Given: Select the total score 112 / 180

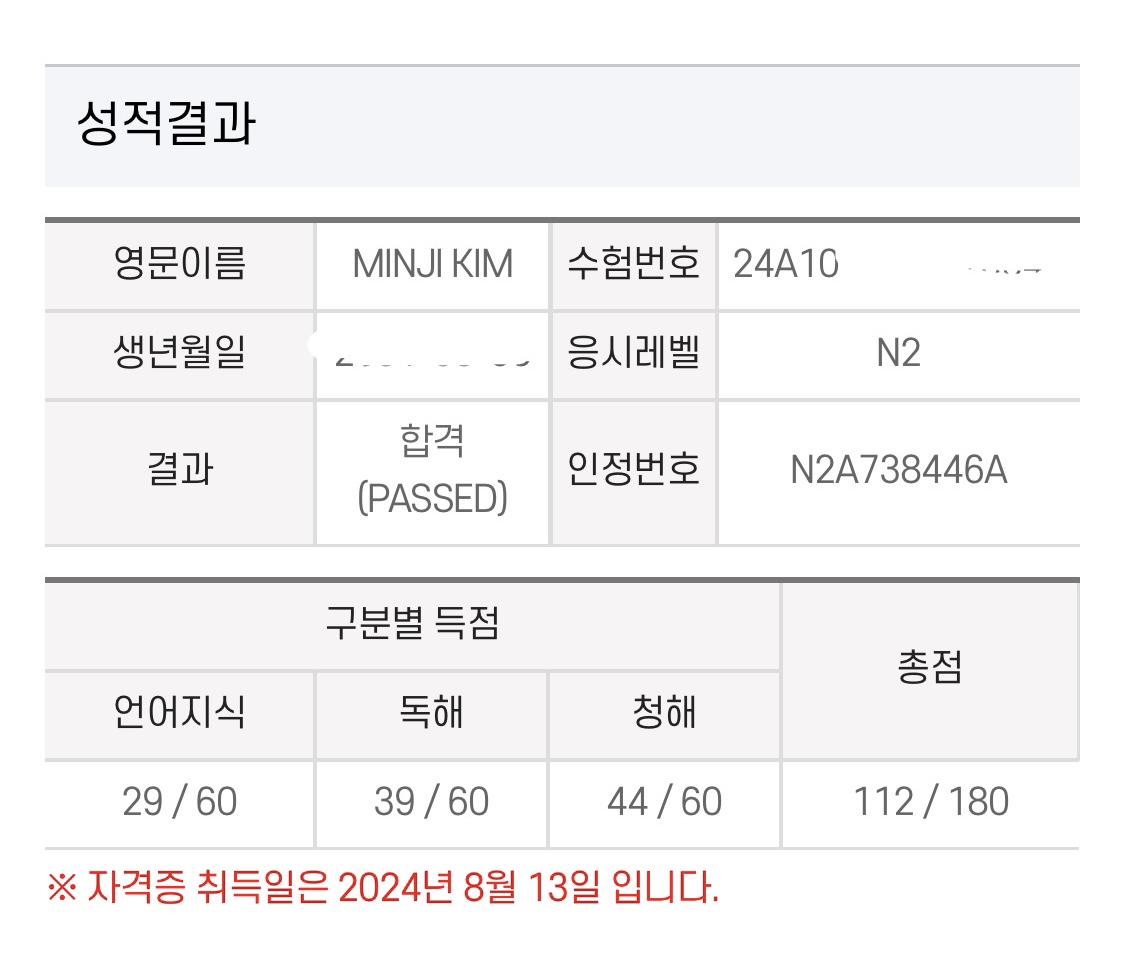Looking at the screenshot, I should point(930,802).
